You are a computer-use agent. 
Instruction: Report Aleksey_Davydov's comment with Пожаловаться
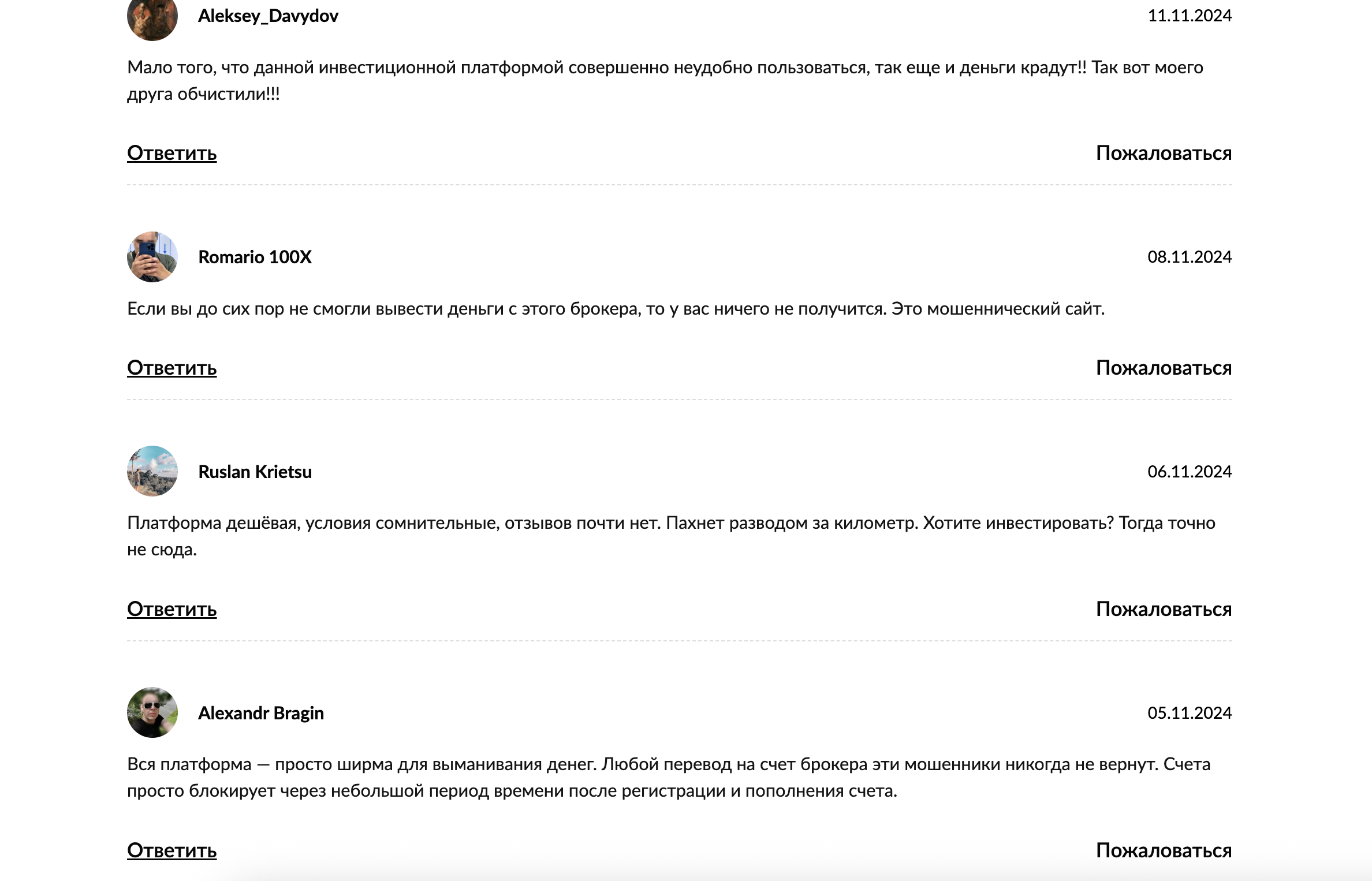pos(1164,154)
